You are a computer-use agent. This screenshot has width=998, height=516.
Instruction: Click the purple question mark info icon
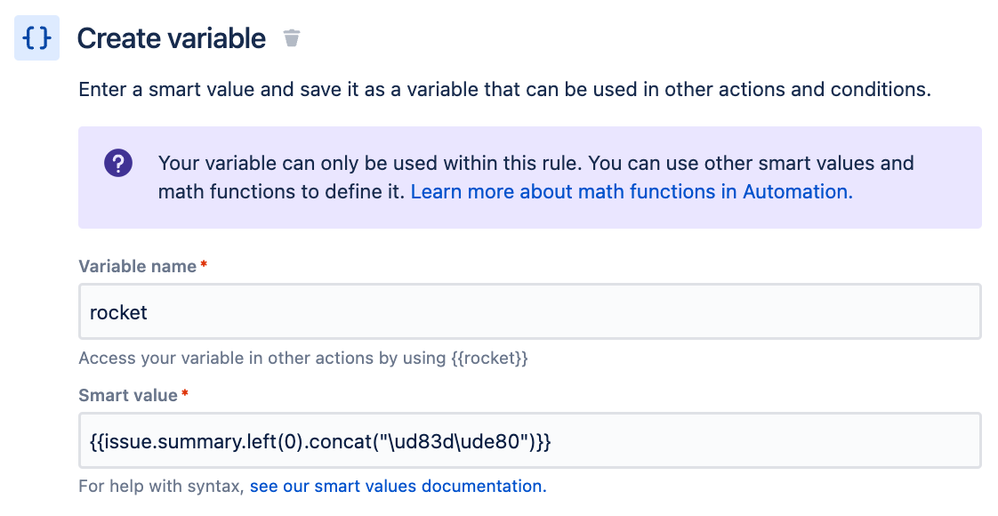118,162
